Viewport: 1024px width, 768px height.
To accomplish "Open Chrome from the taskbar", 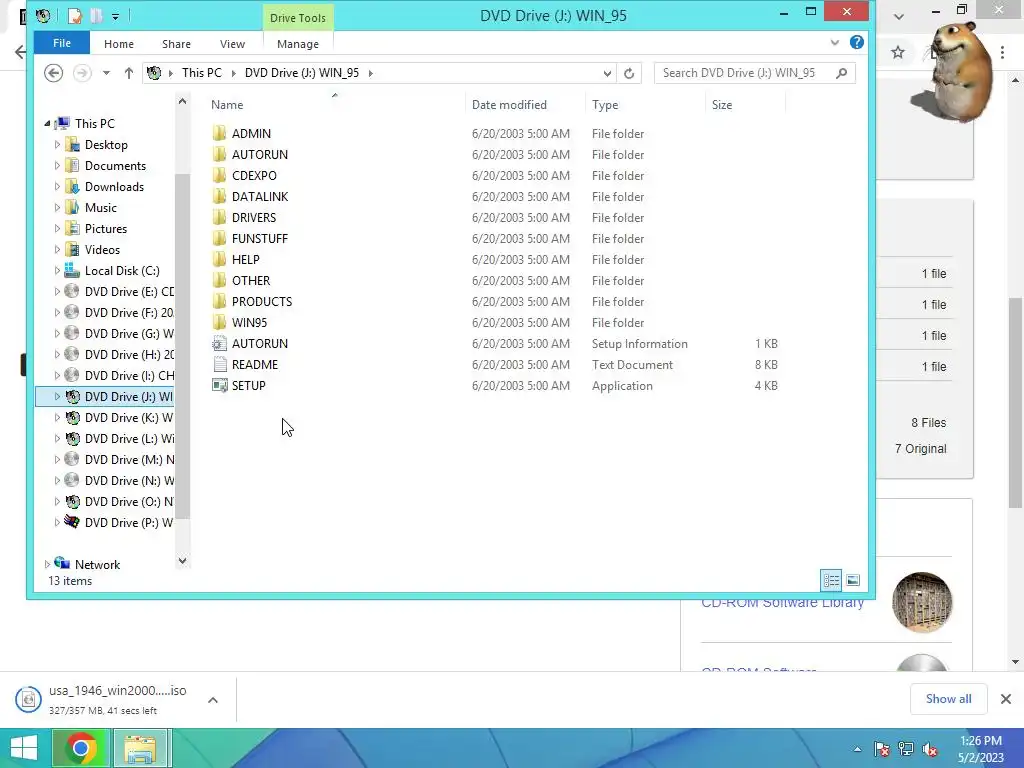I will (81, 748).
